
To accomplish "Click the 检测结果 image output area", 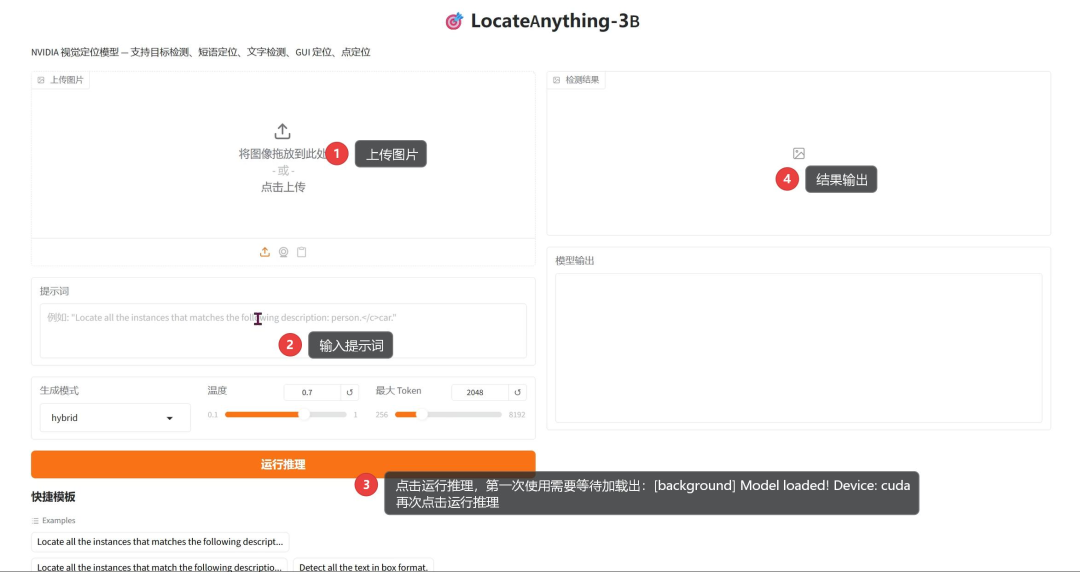I will click(799, 154).
